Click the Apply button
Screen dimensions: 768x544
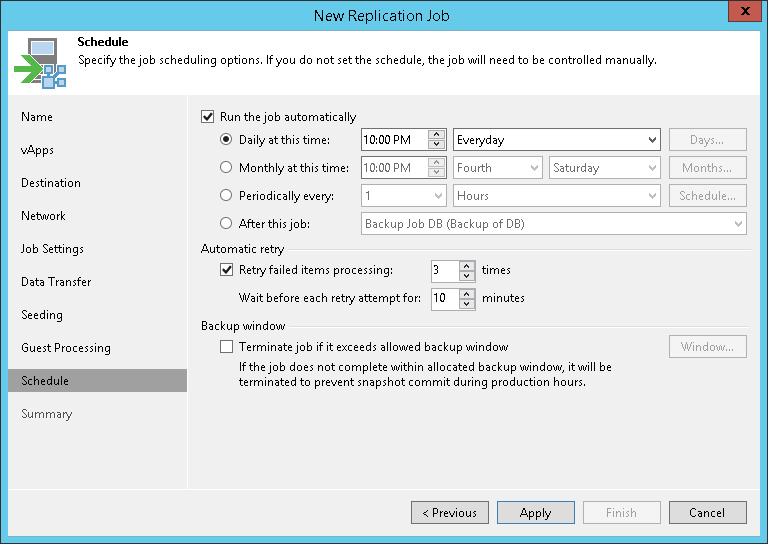click(535, 513)
